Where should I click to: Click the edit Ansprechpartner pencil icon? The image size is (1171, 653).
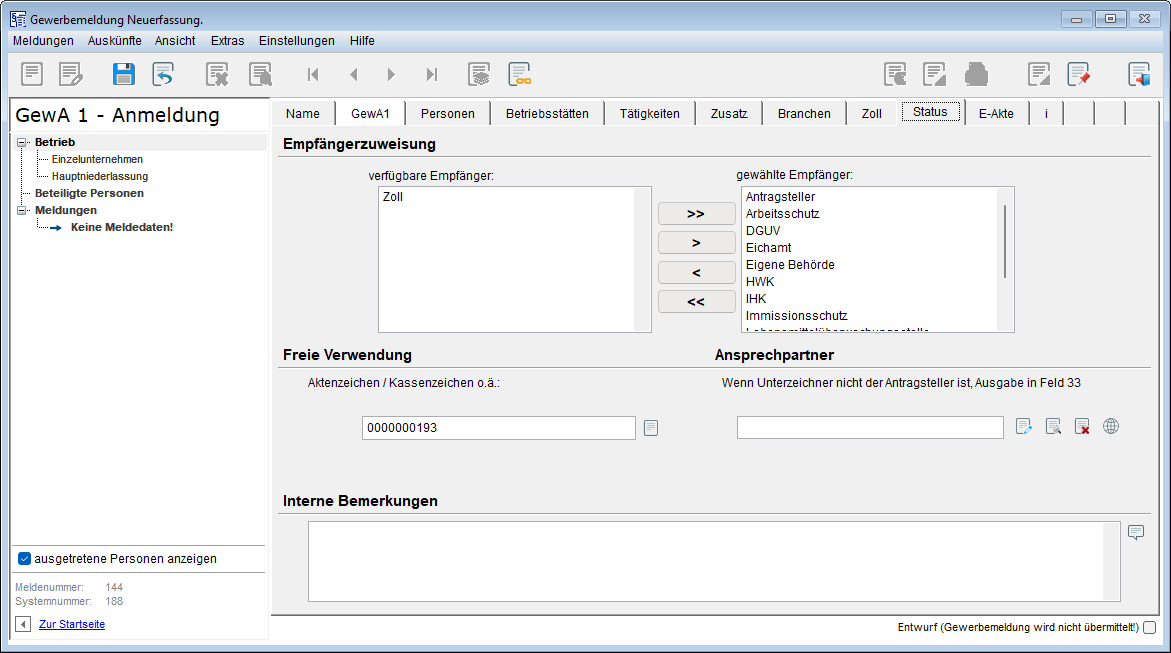1024,427
